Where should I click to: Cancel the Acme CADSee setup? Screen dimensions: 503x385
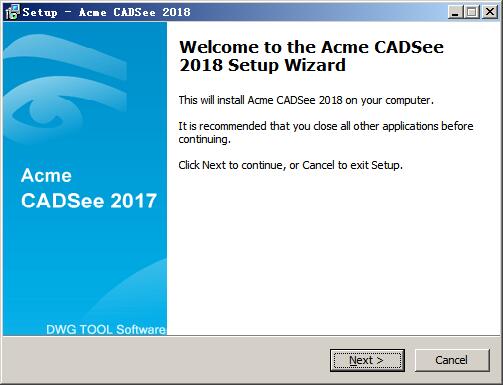tap(452, 360)
